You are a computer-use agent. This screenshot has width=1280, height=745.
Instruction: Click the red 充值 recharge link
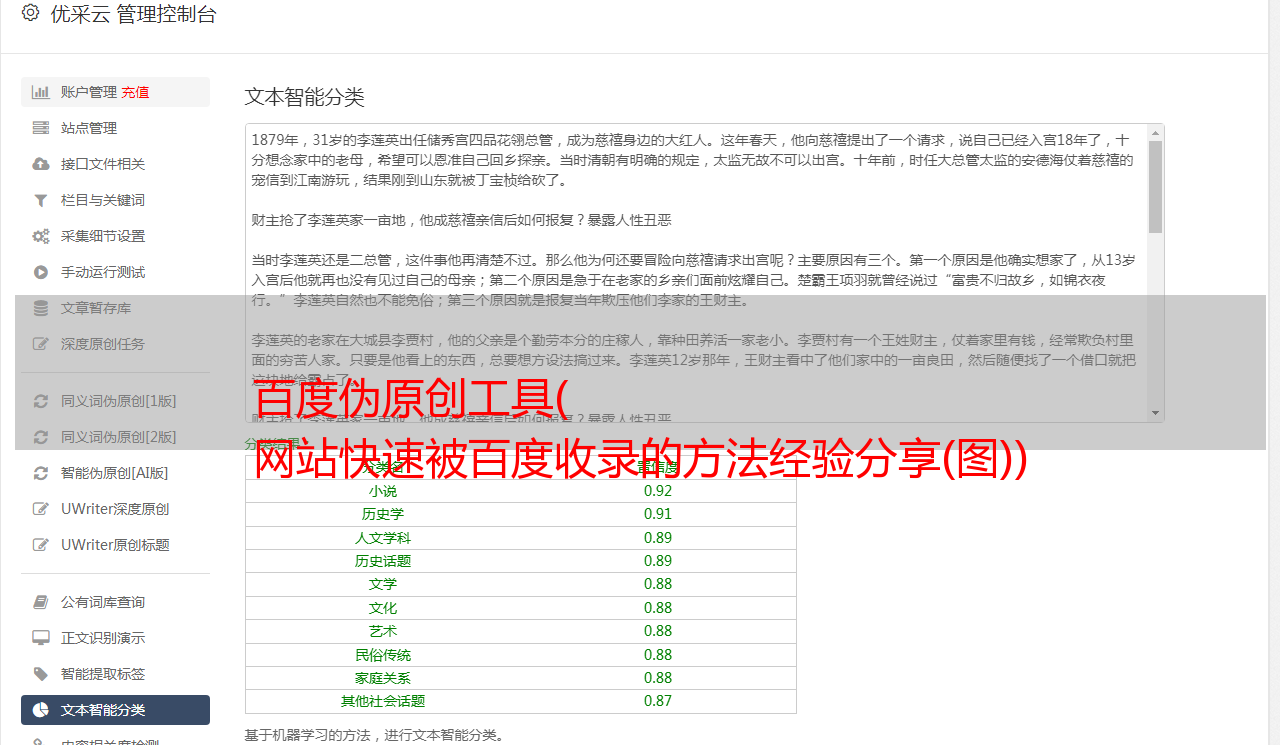[135, 92]
